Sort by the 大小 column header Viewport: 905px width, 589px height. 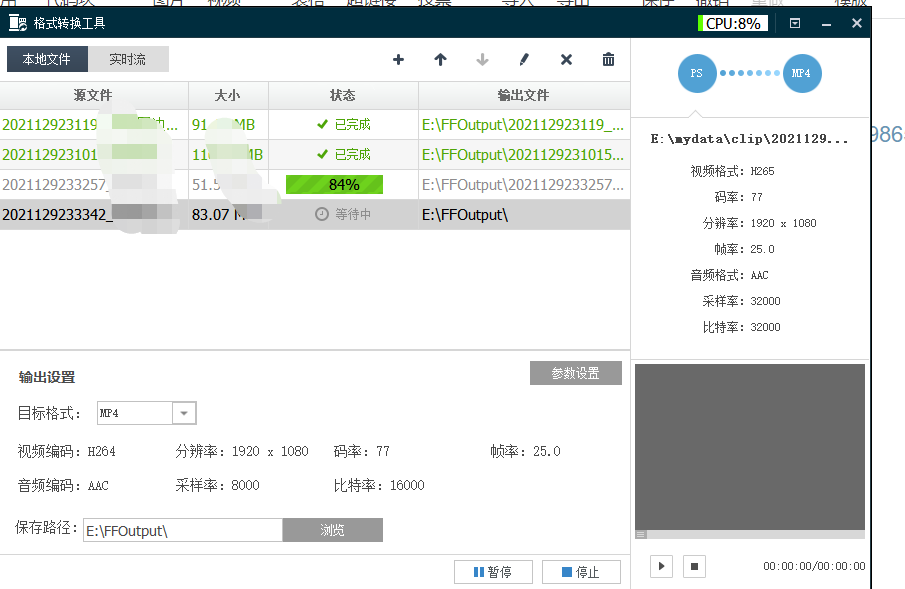point(228,95)
